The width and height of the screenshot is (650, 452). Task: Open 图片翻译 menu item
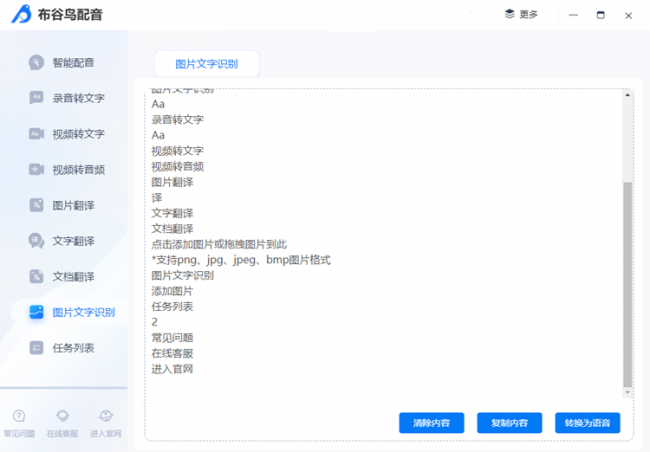pyautogui.click(x=73, y=205)
